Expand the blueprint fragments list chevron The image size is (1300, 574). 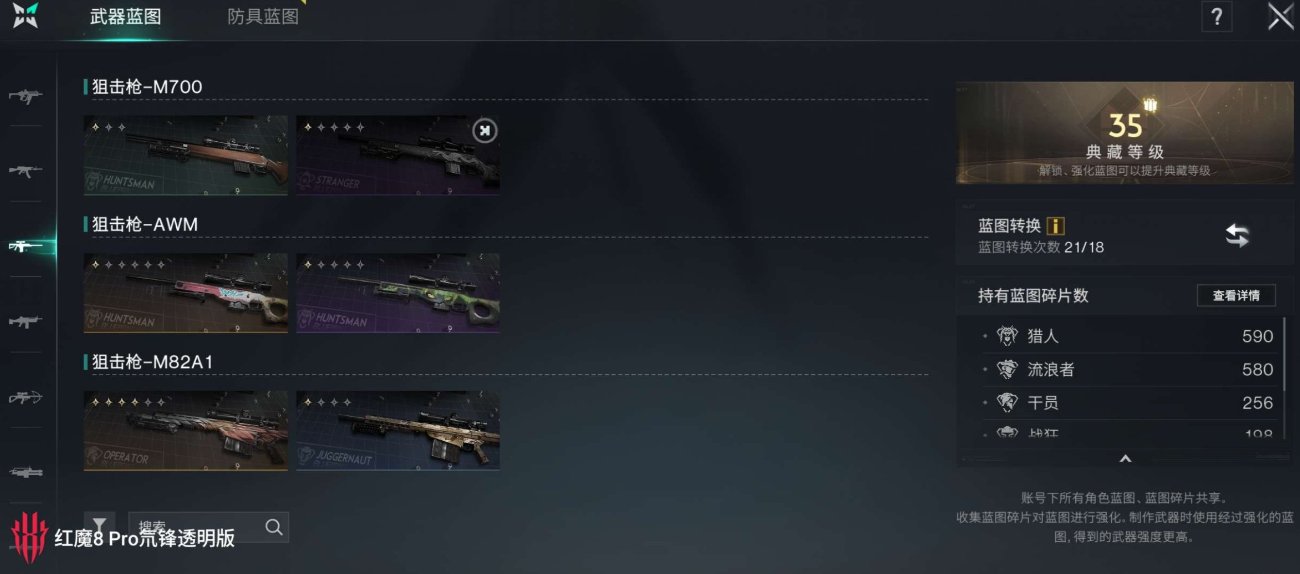tap(1125, 459)
